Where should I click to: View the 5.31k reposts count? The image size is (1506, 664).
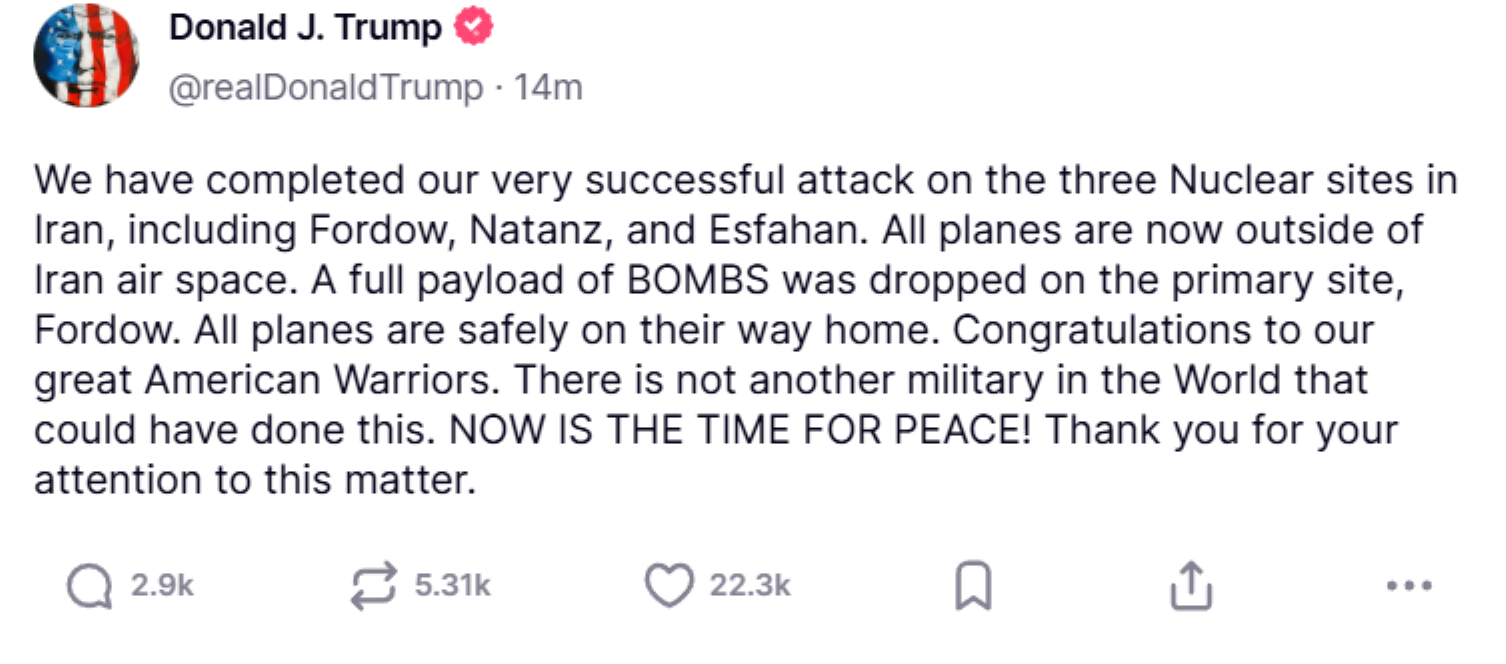[452, 586]
